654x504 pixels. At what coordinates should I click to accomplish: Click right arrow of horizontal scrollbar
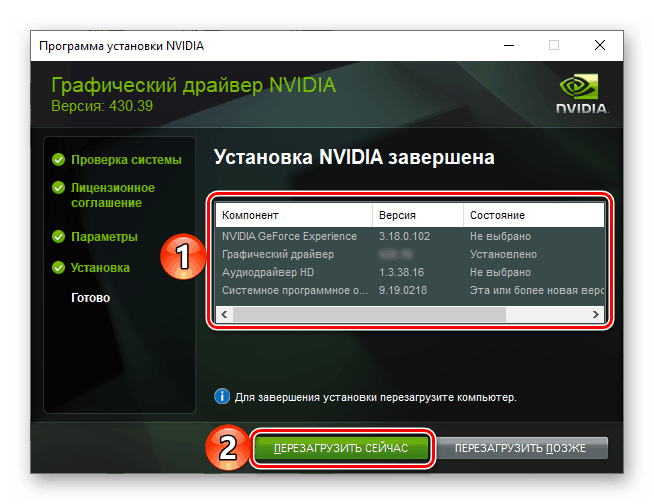(x=596, y=314)
